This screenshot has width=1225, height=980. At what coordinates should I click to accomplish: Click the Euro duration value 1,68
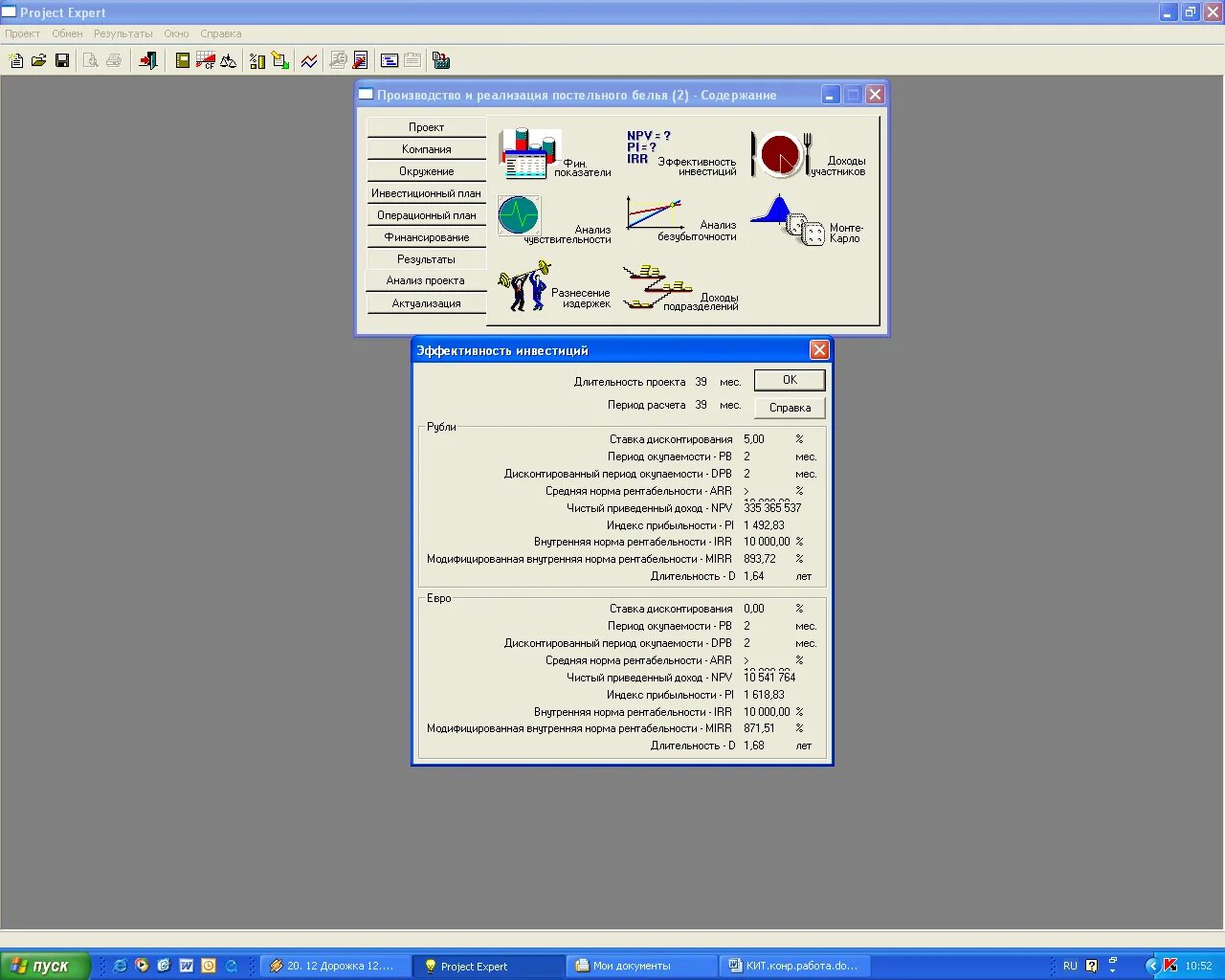[754, 746]
